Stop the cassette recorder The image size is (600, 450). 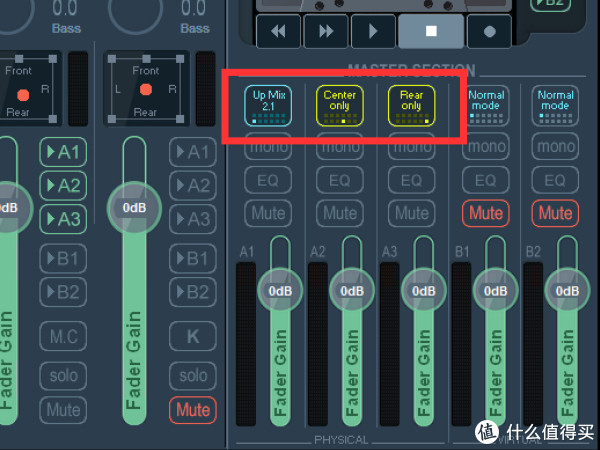pos(431,31)
